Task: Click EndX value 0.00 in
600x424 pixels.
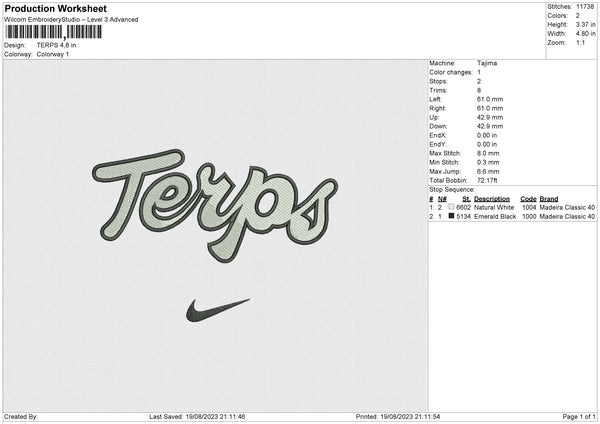Action: 487,135
